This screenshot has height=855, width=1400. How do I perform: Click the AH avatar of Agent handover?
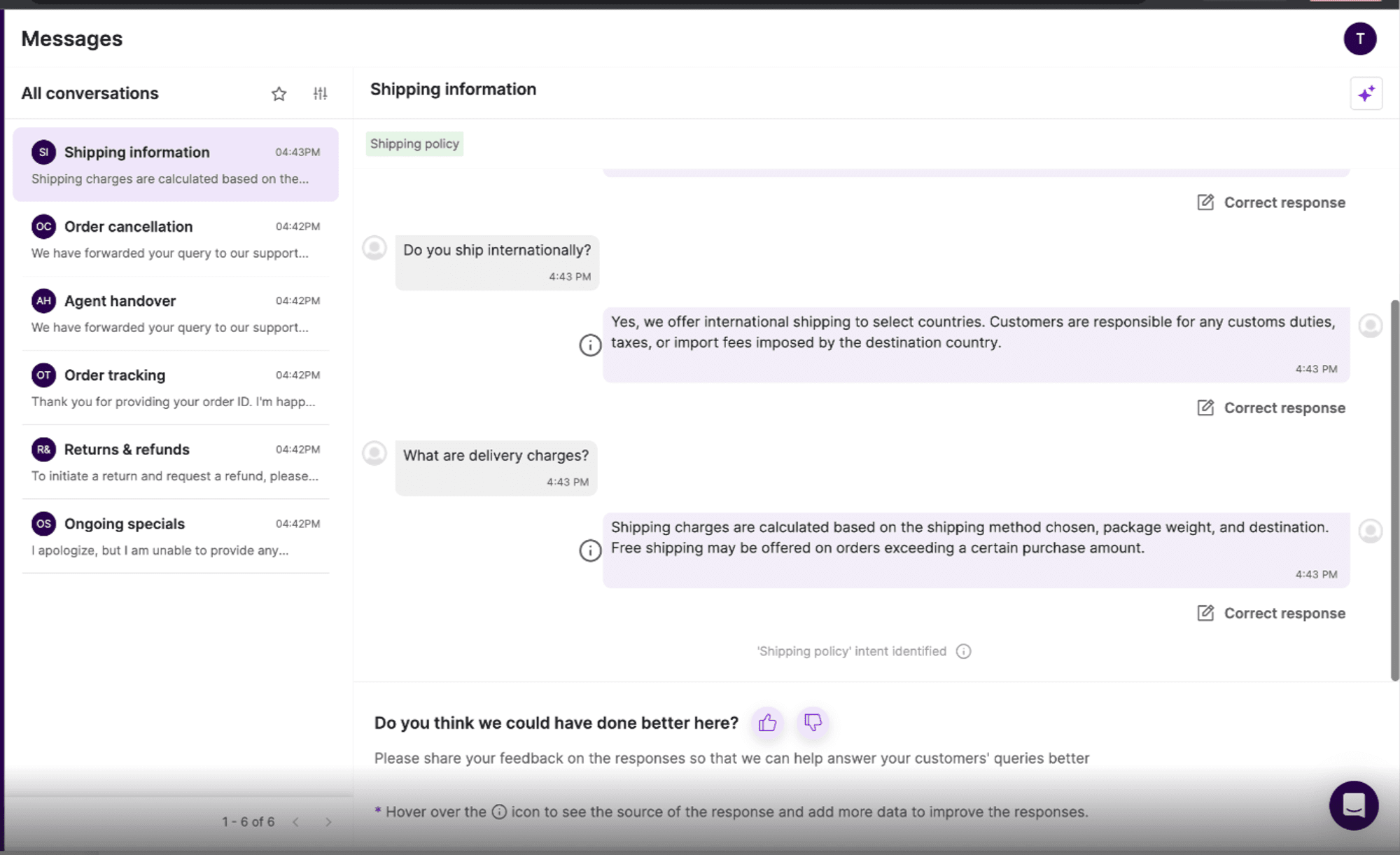pos(43,300)
